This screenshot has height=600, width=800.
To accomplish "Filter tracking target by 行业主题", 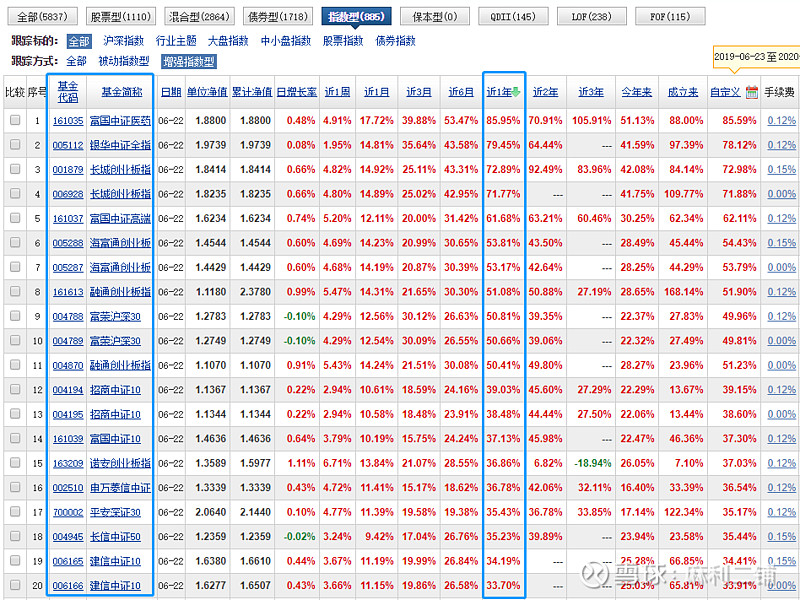I will tap(176, 41).
